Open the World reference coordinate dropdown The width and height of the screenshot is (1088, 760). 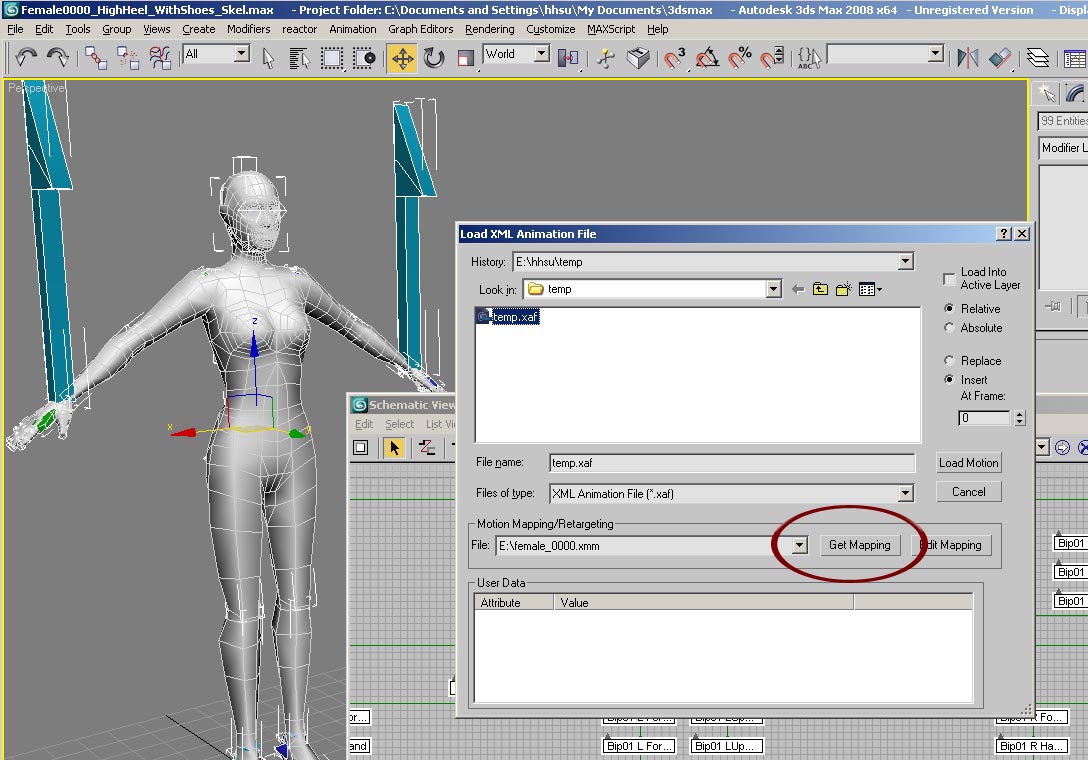(x=542, y=53)
